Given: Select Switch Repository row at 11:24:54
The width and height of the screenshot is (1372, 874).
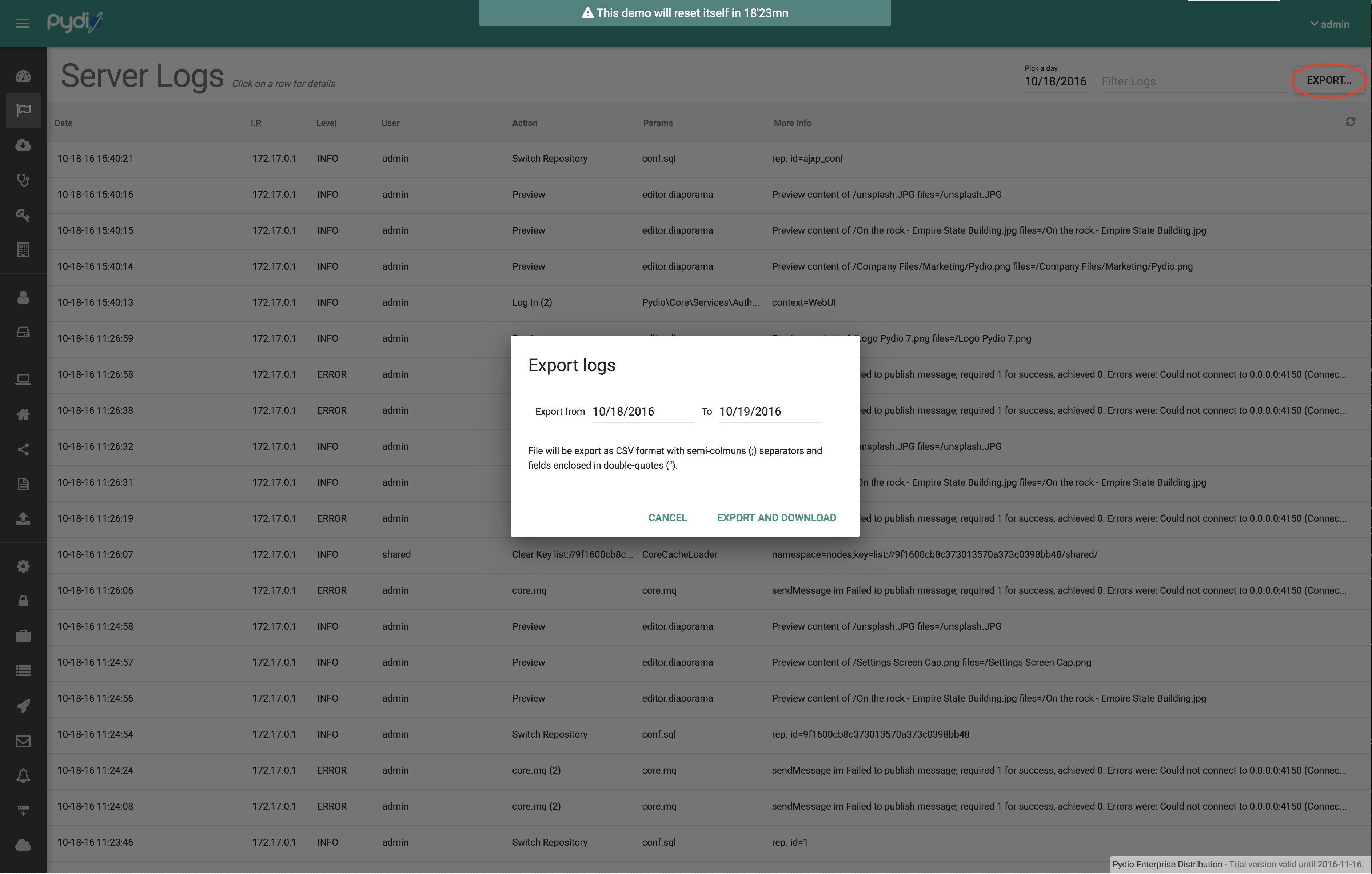Looking at the screenshot, I should point(709,734).
